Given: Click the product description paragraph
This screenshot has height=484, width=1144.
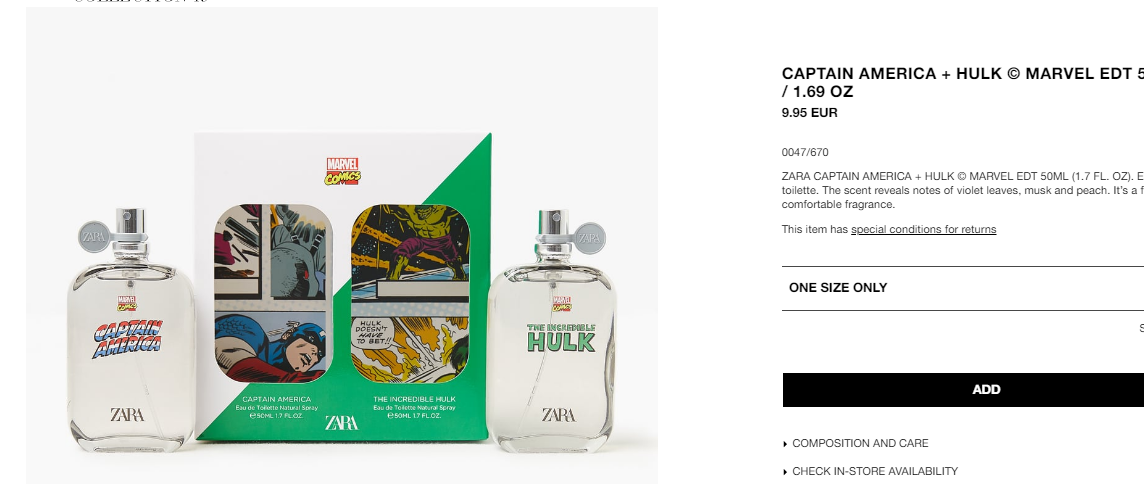Looking at the screenshot, I should (x=962, y=191).
